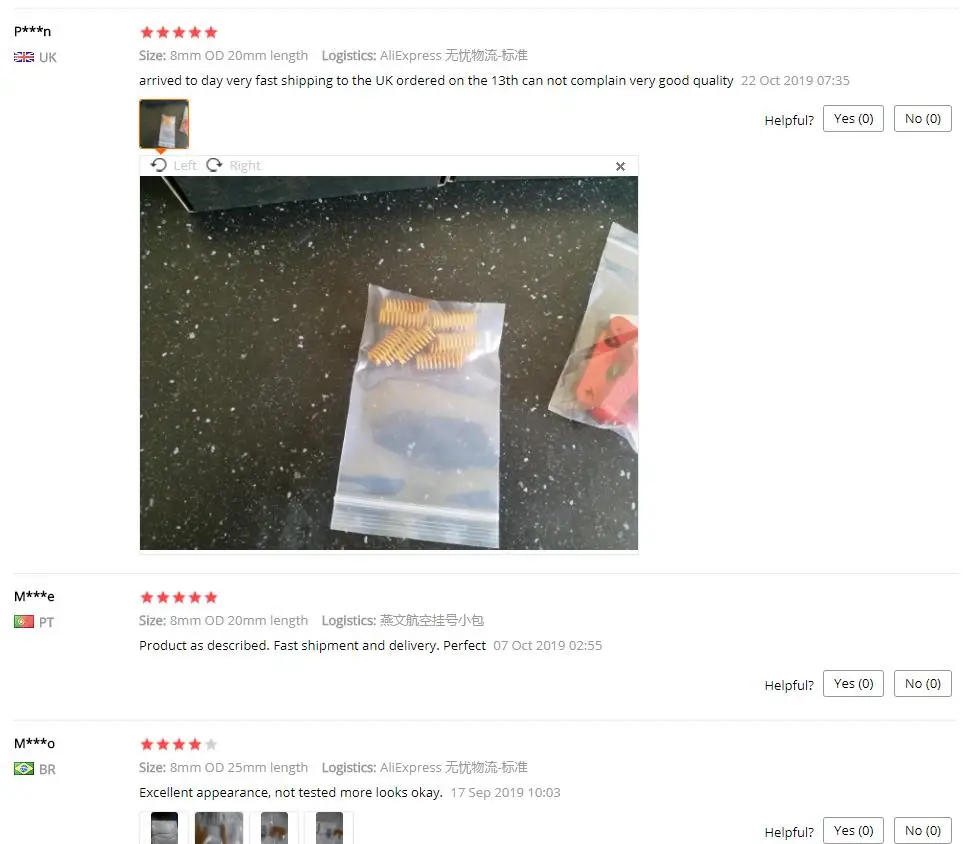Rotate the review photo right
967x844 pixels.
[233, 165]
